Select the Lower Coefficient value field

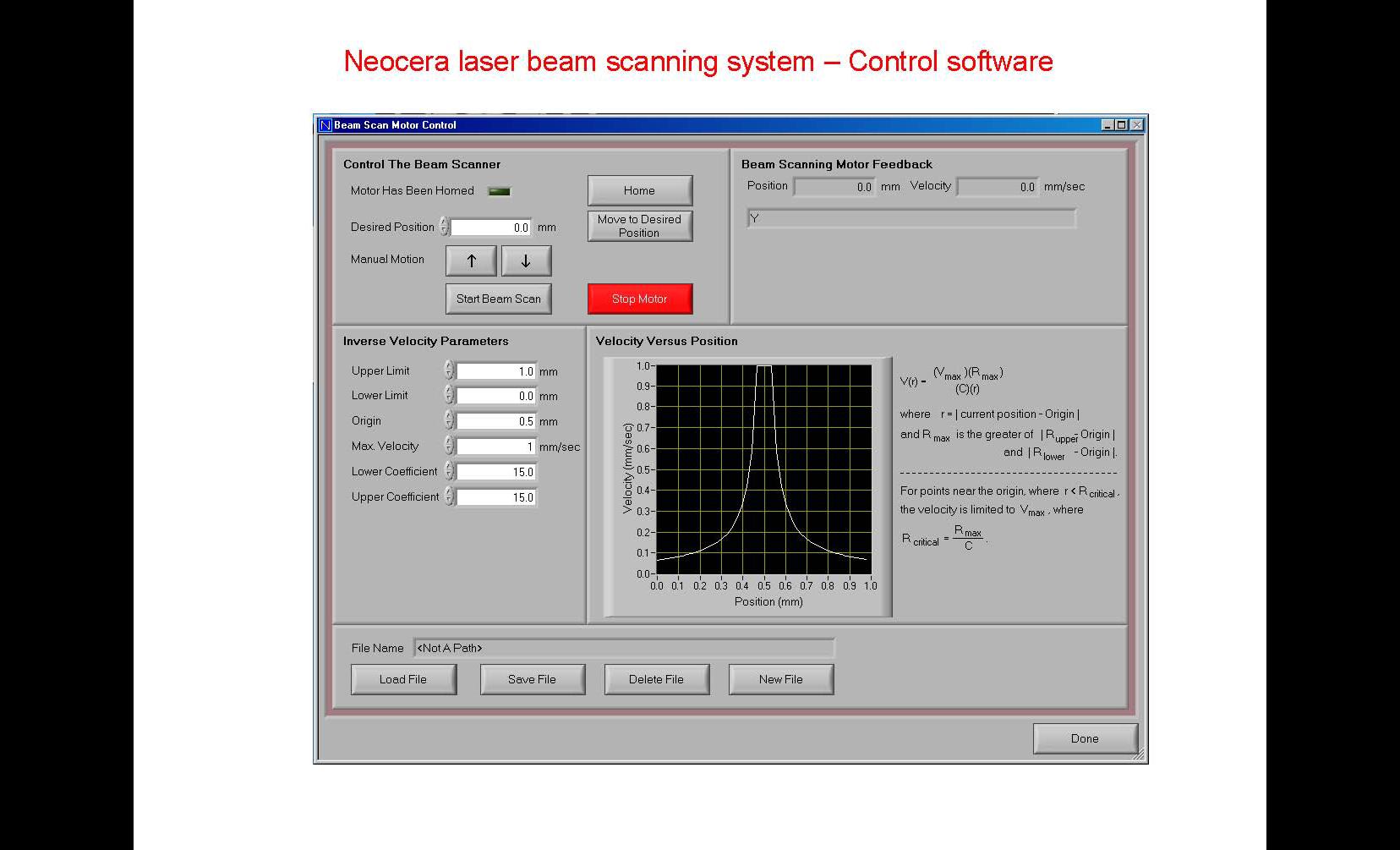(496, 472)
